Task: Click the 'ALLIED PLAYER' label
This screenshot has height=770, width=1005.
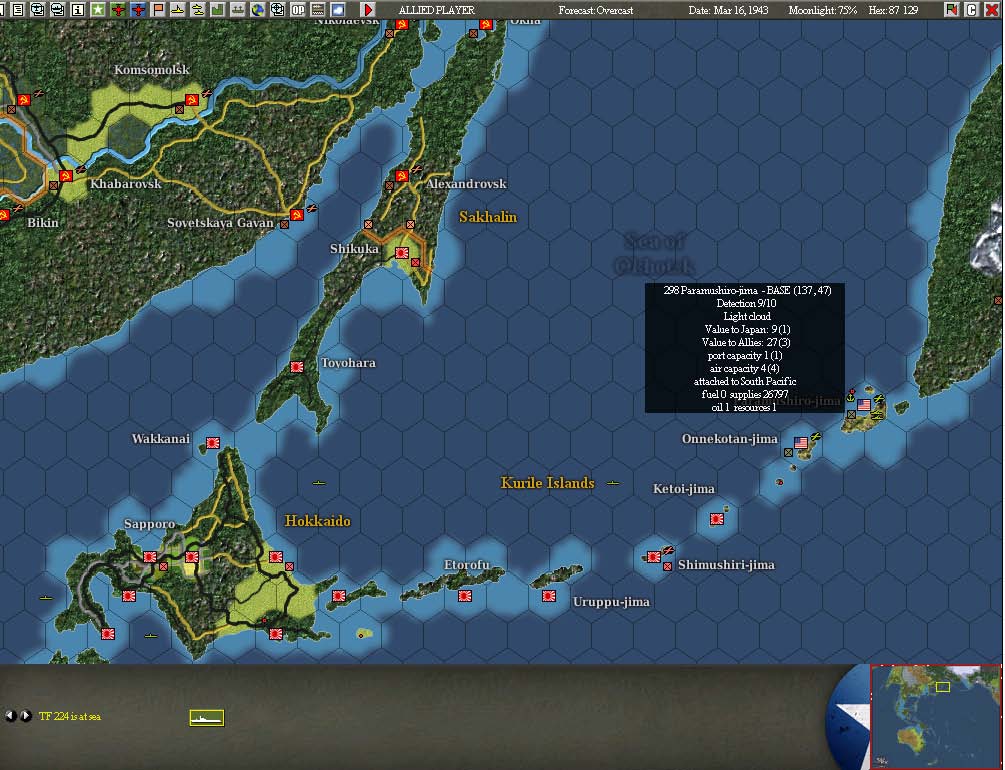Action: (436, 10)
